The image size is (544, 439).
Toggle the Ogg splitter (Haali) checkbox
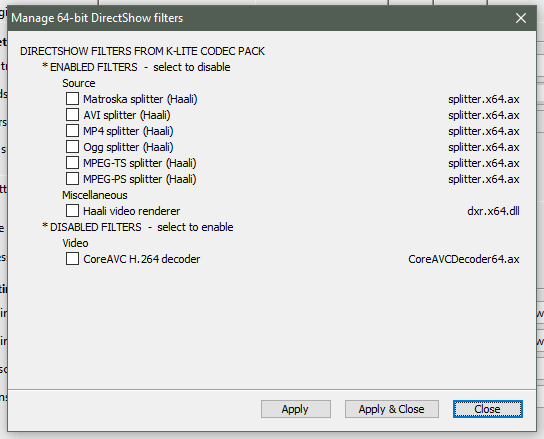click(x=72, y=147)
